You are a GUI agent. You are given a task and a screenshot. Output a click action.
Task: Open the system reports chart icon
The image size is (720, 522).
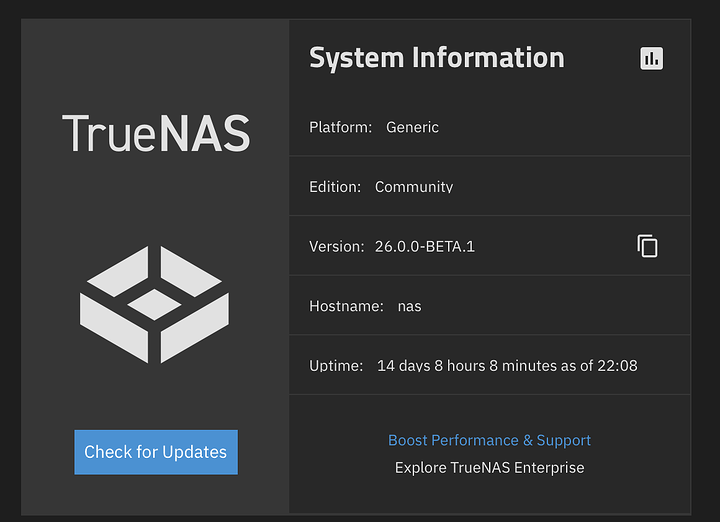pos(652,58)
